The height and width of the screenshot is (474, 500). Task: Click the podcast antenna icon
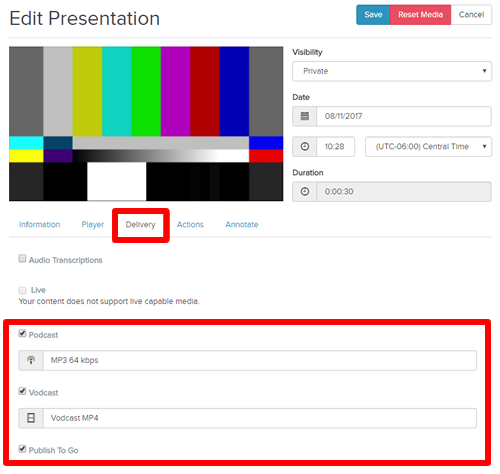coord(31,360)
